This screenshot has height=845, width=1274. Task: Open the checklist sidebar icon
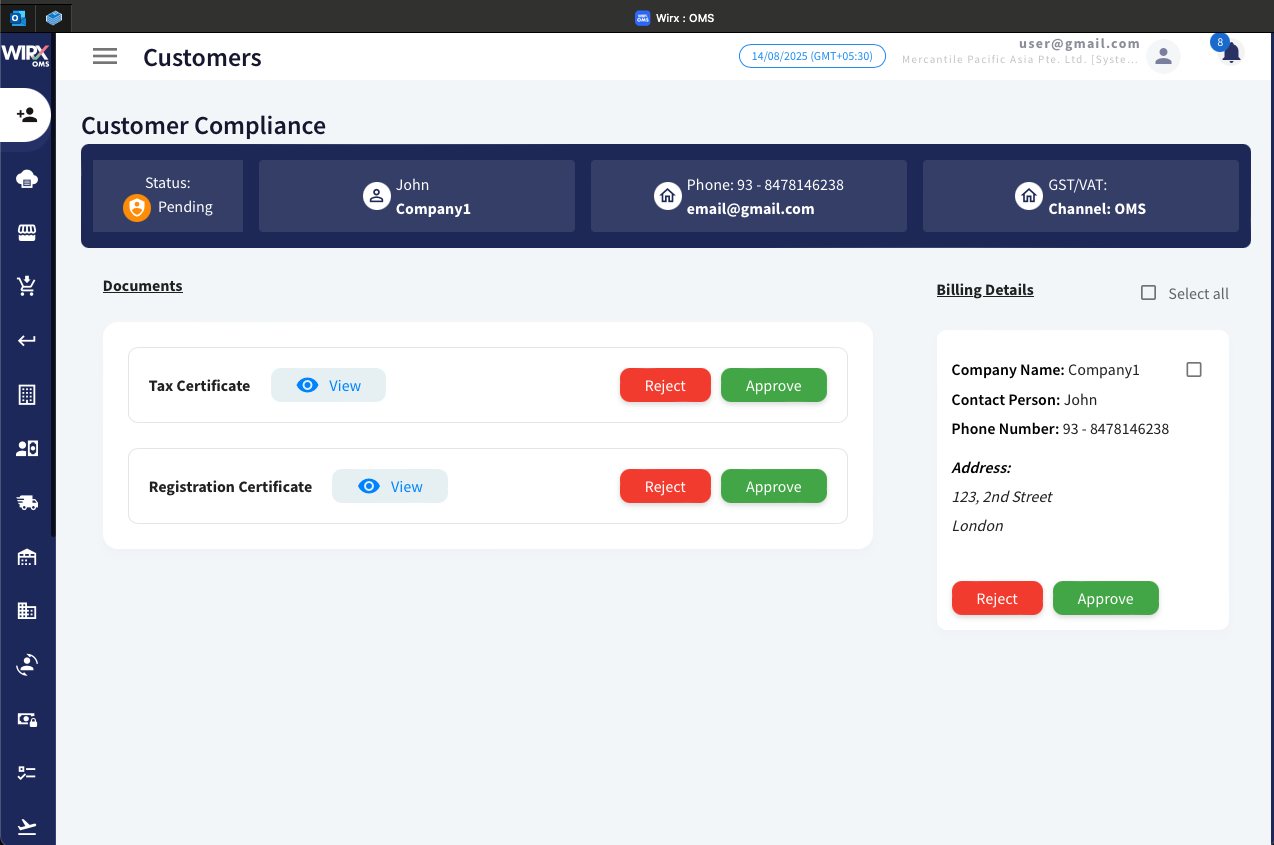point(27,773)
